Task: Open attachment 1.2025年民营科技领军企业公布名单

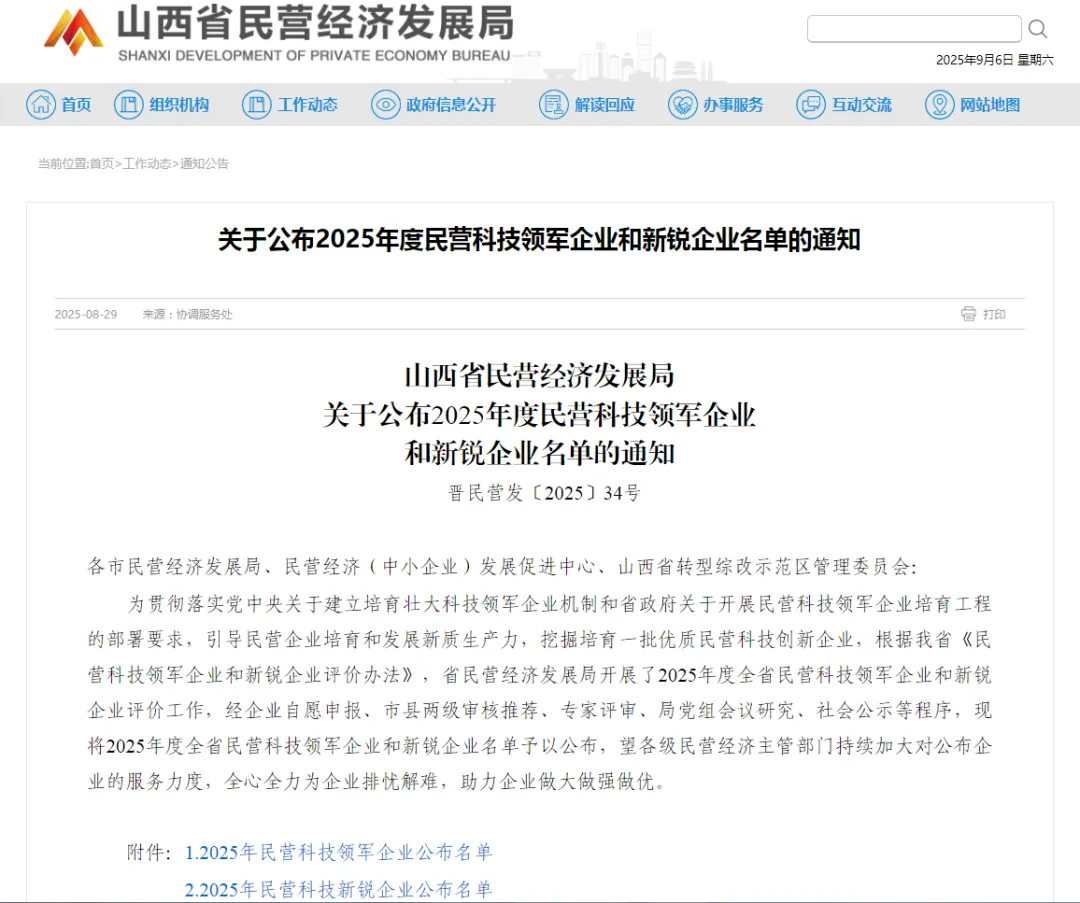Action: click(339, 852)
